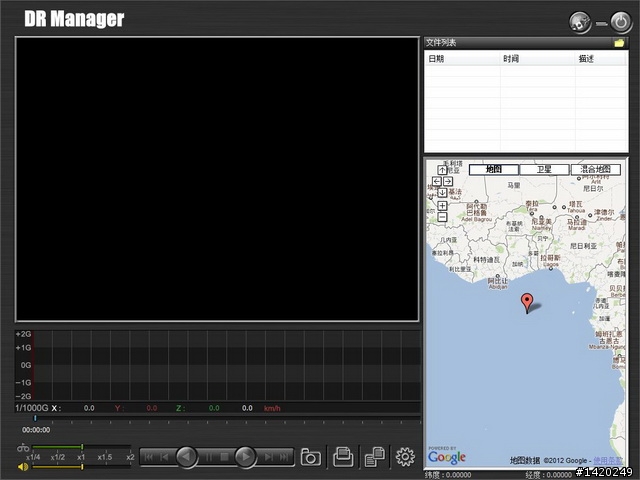Click the km/h speed readout
The width and height of the screenshot is (640, 480).
[x=272, y=408]
